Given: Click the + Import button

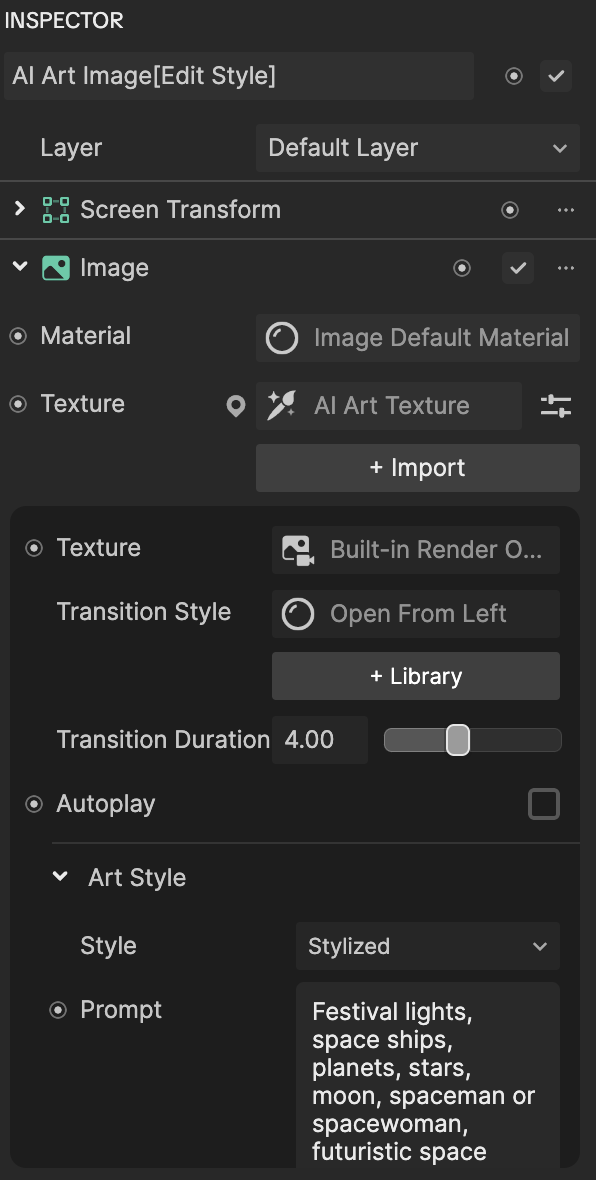Looking at the screenshot, I should point(418,468).
